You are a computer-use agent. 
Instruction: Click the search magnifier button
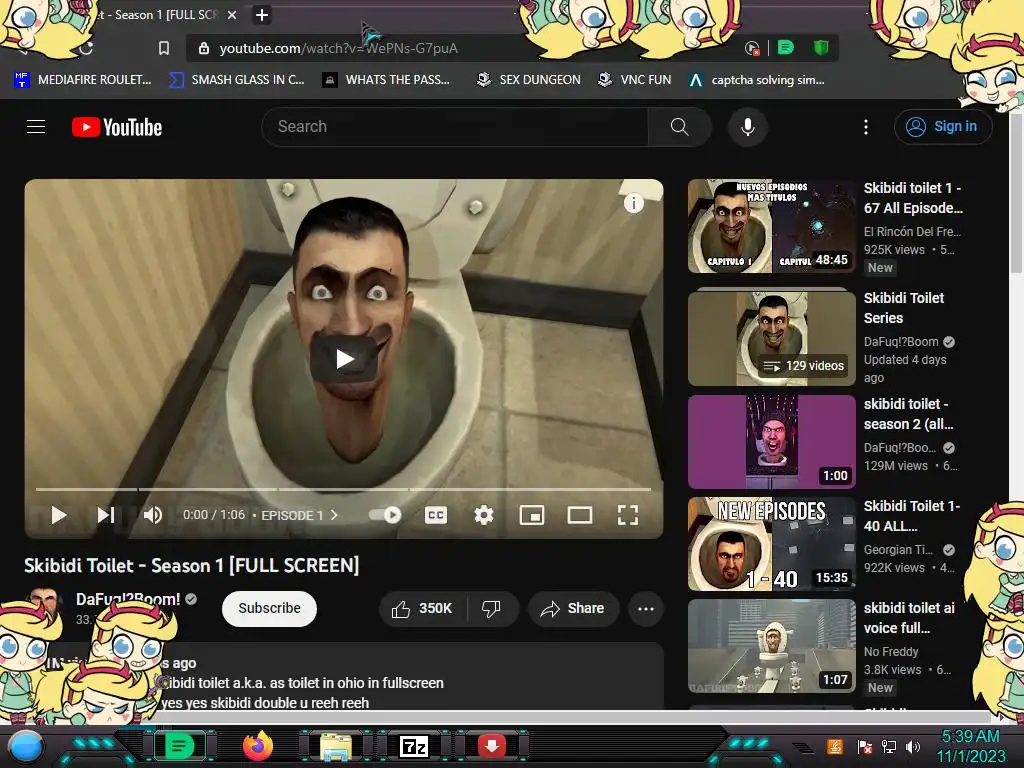(x=679, y=127)
